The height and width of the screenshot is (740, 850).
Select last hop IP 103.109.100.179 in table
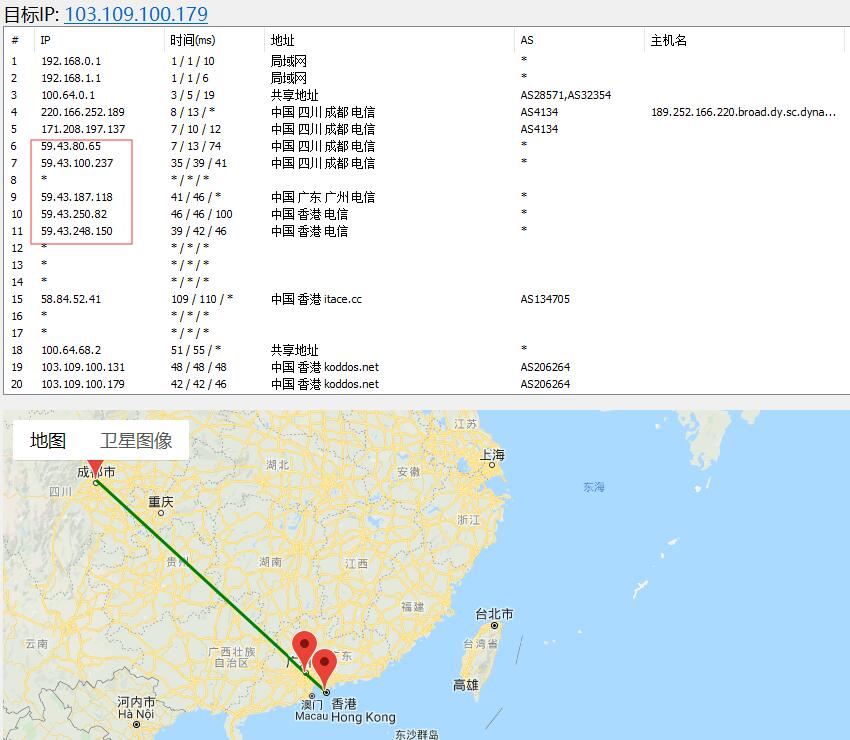click(x=83, y=384)
